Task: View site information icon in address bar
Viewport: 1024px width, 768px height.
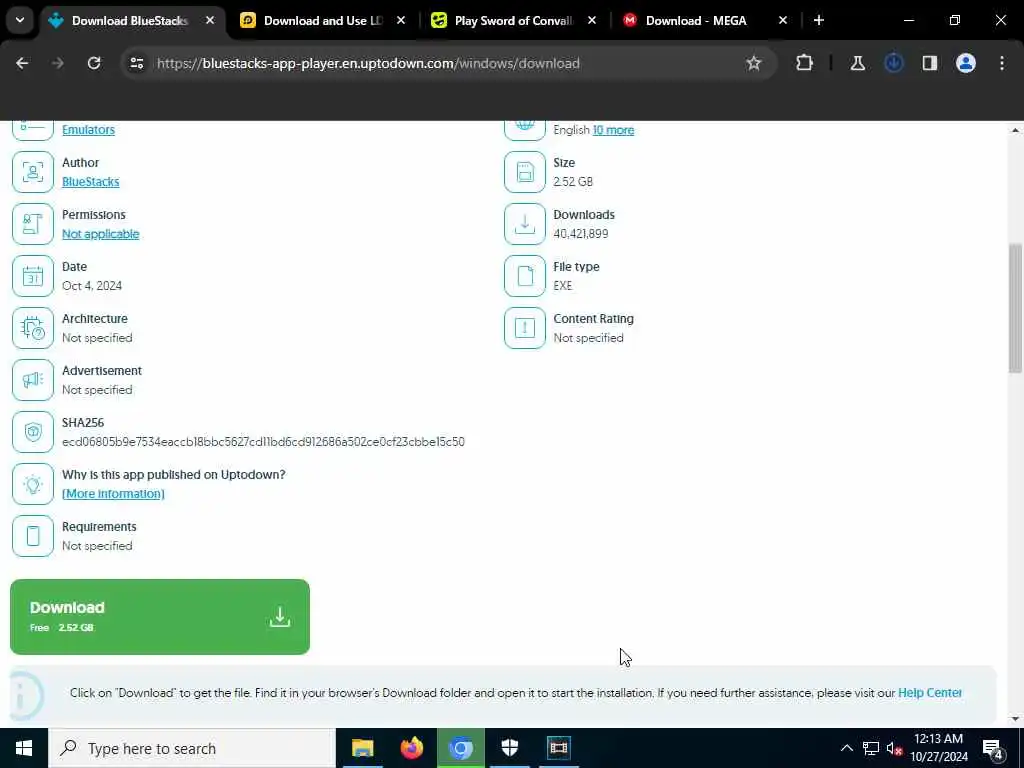Action: coord(137,63)
